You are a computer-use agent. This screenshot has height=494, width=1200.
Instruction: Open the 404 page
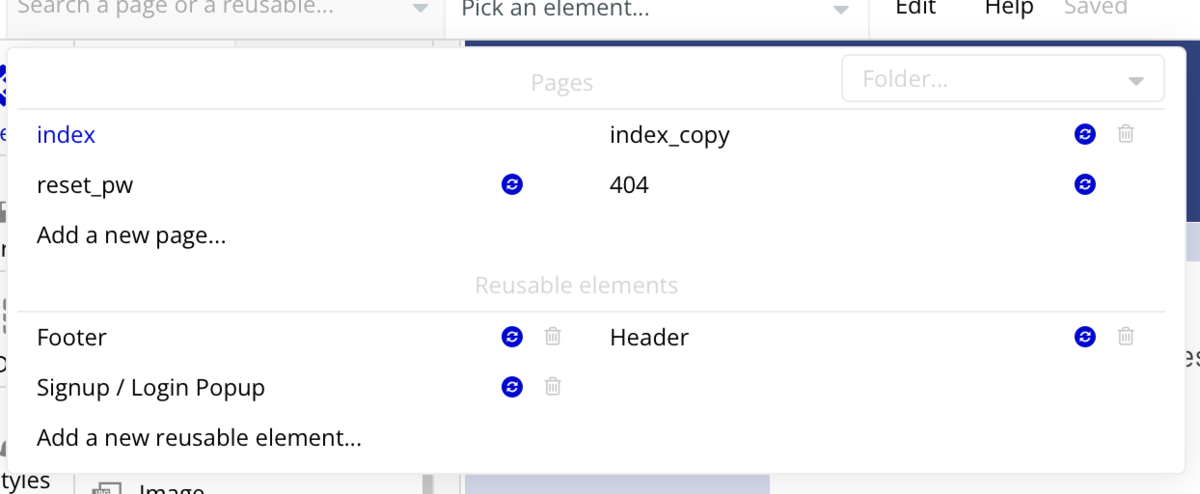(x=629, y=185)
